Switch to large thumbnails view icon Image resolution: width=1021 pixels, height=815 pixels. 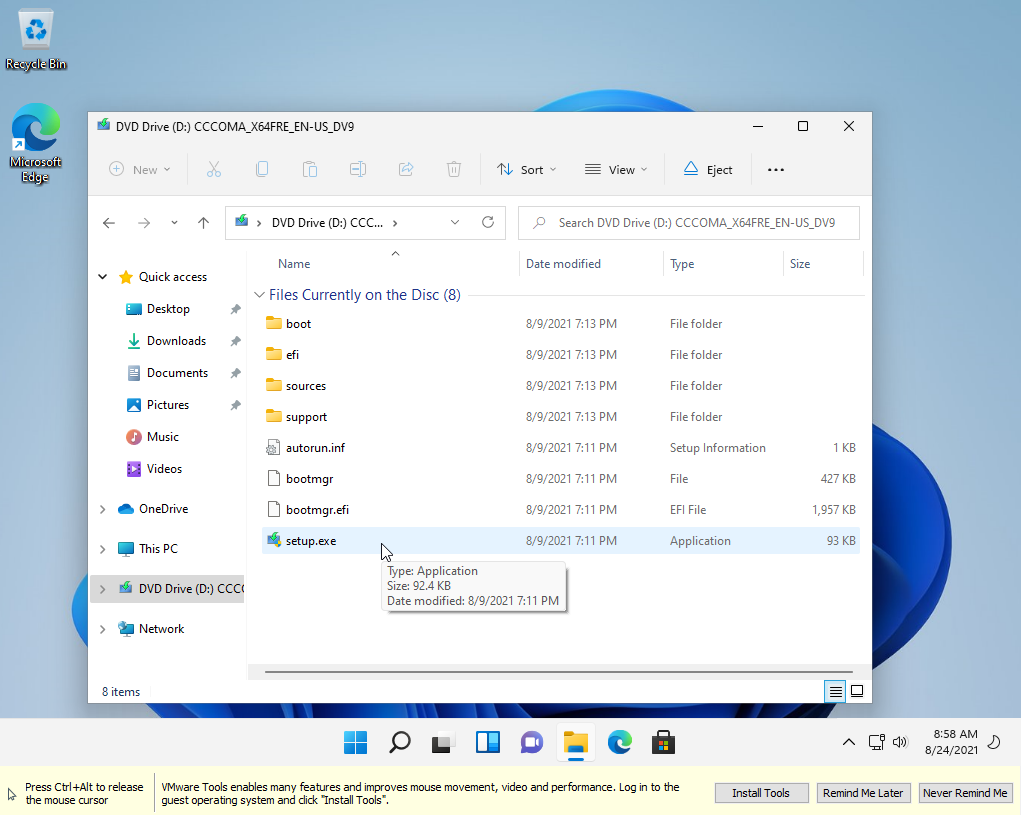(857, 691)
